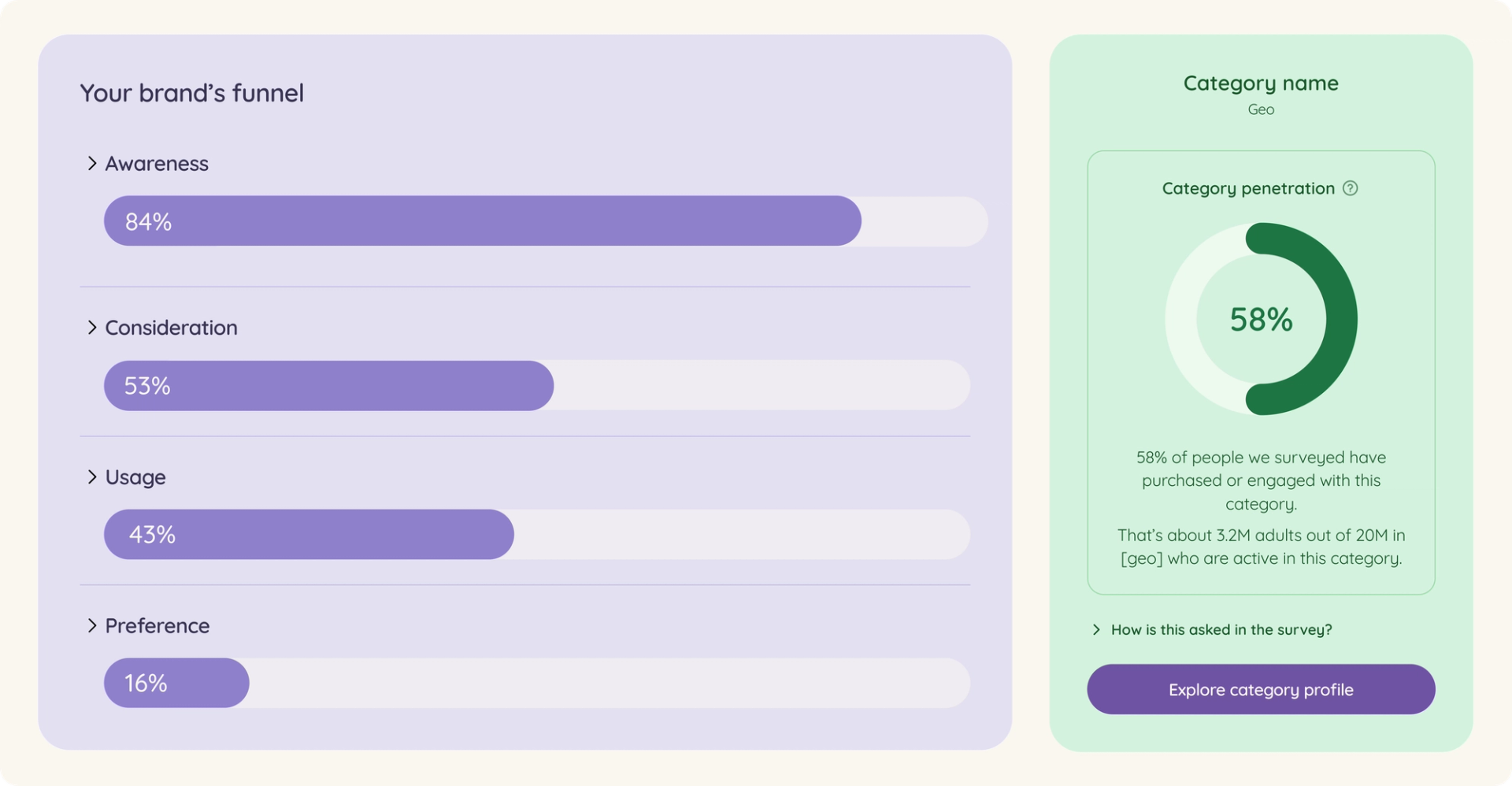Open the survey question disclosure chevron
1512x786 pixels.
(x=1096, y=629)
